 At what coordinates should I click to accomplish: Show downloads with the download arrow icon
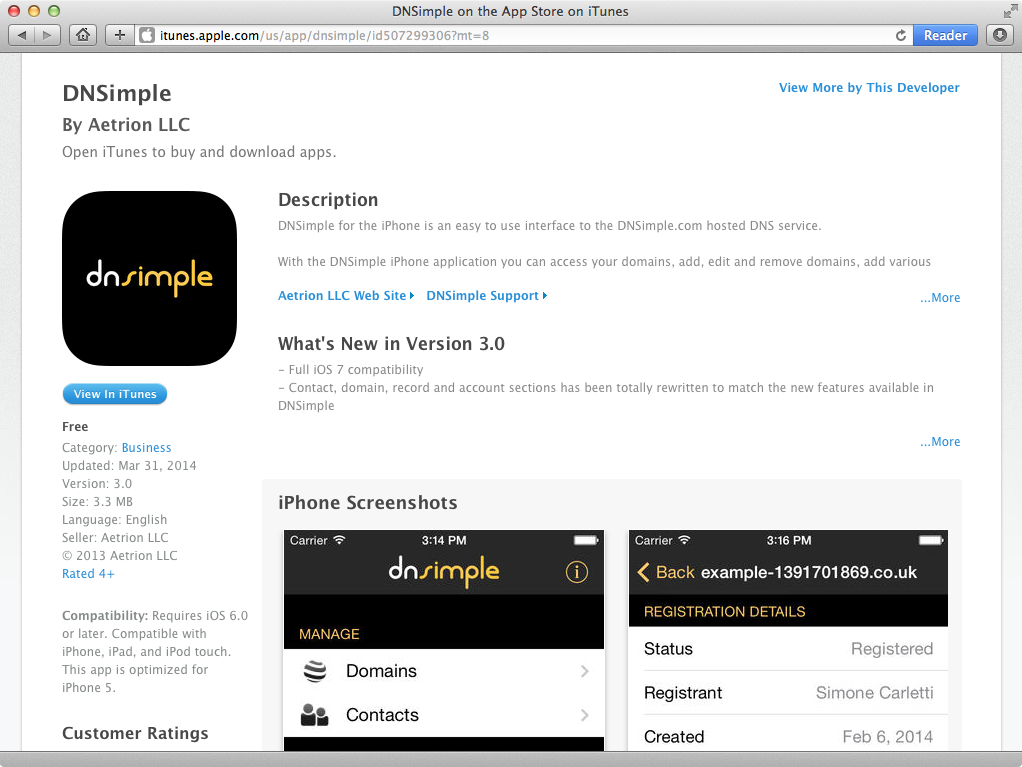(1000, 35)
